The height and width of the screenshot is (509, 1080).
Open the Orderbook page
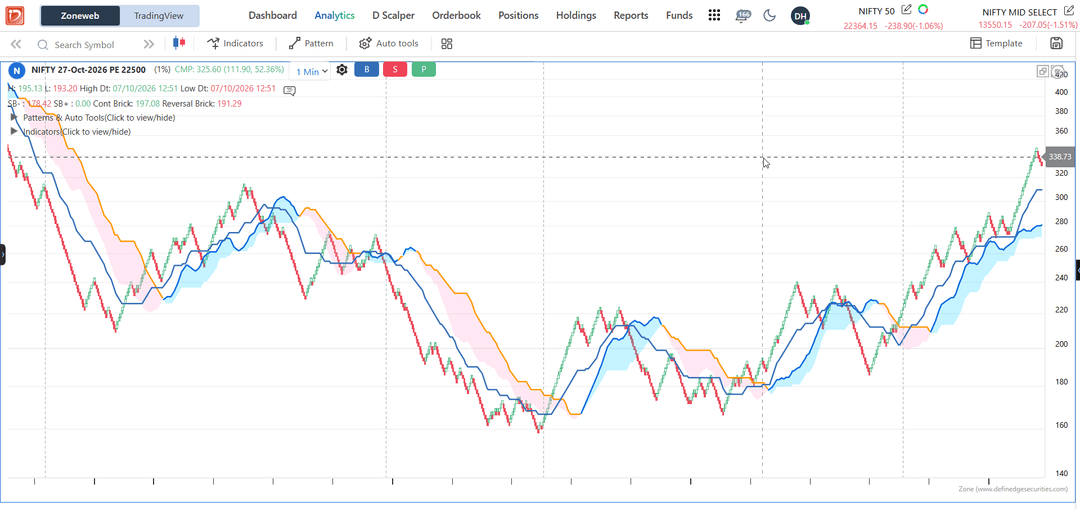pos(456,15)
